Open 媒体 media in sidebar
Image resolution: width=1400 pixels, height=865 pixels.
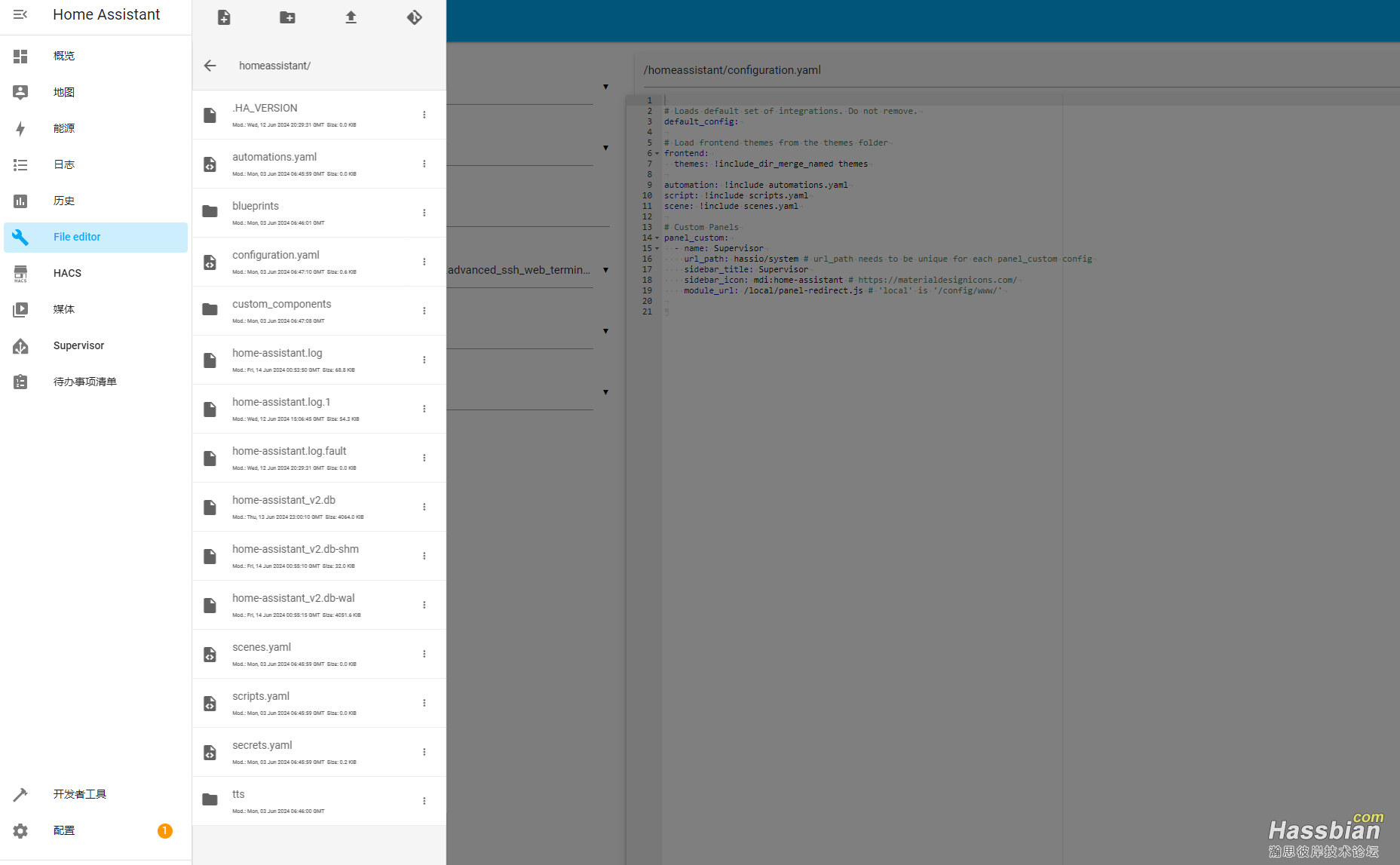pyautogui.click(x=96, y=309)
